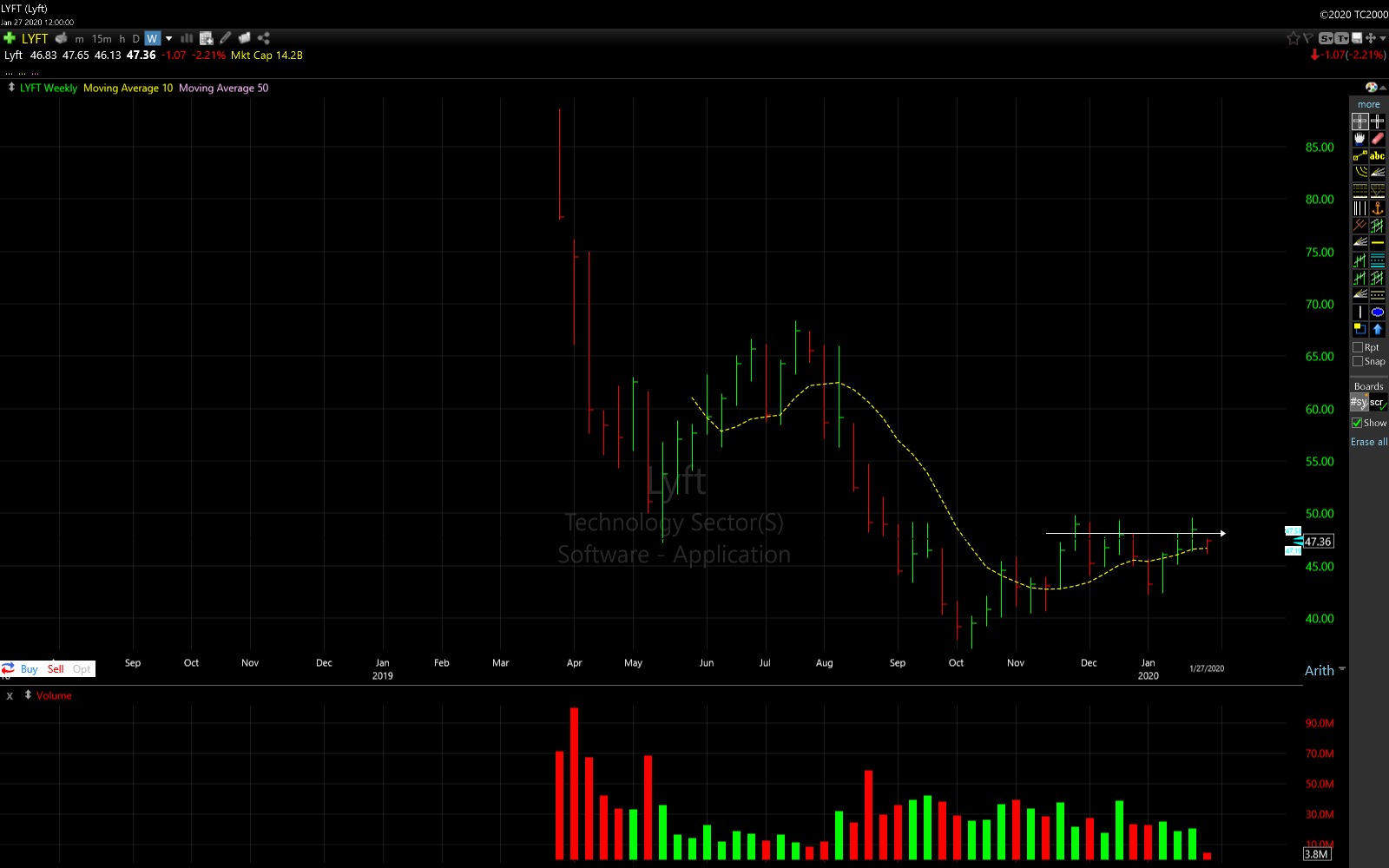Toggle the Show drawings checkbox

(x=1357, y=423)
